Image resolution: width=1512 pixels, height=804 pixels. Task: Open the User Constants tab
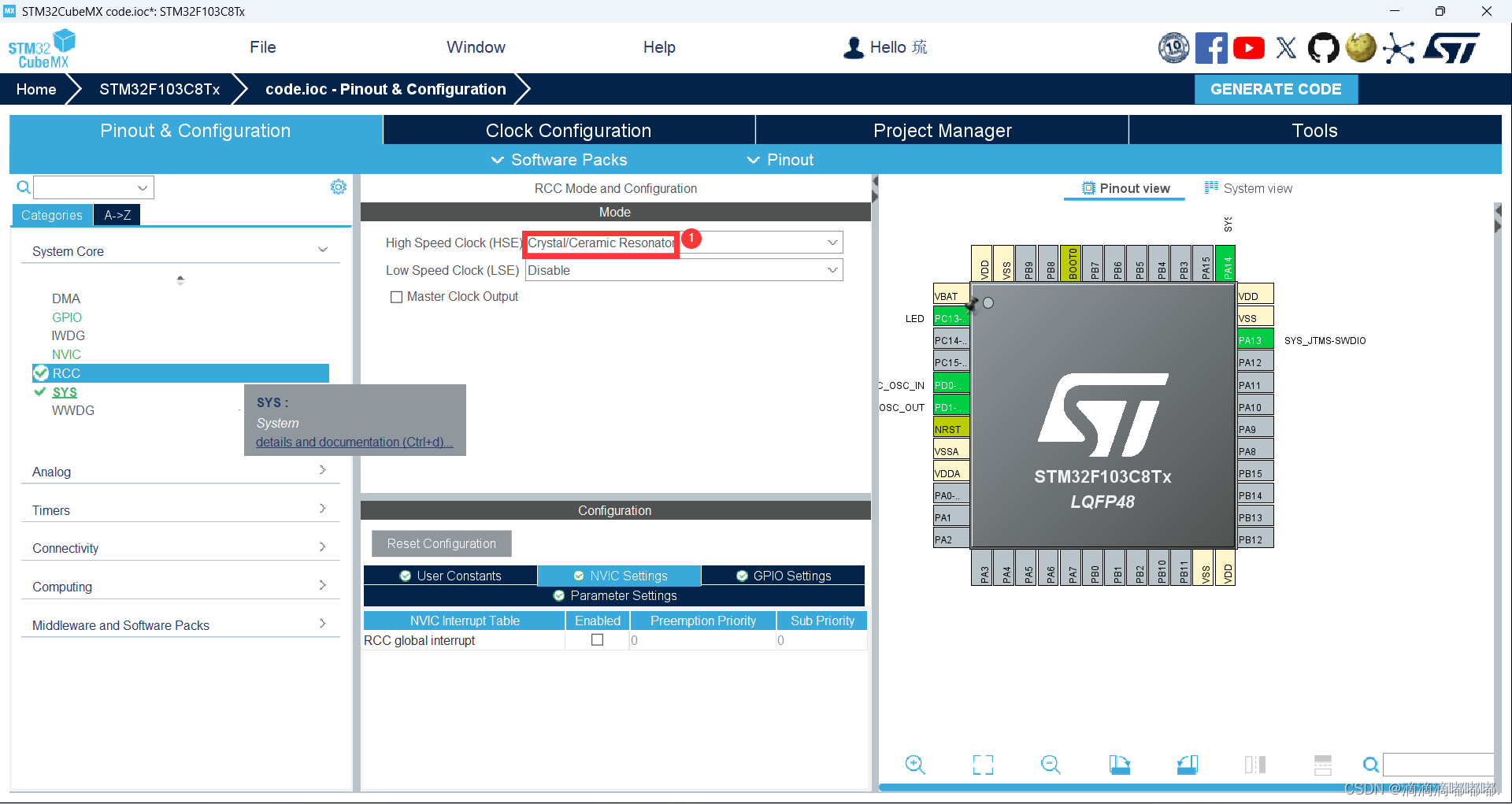[450, 576]
